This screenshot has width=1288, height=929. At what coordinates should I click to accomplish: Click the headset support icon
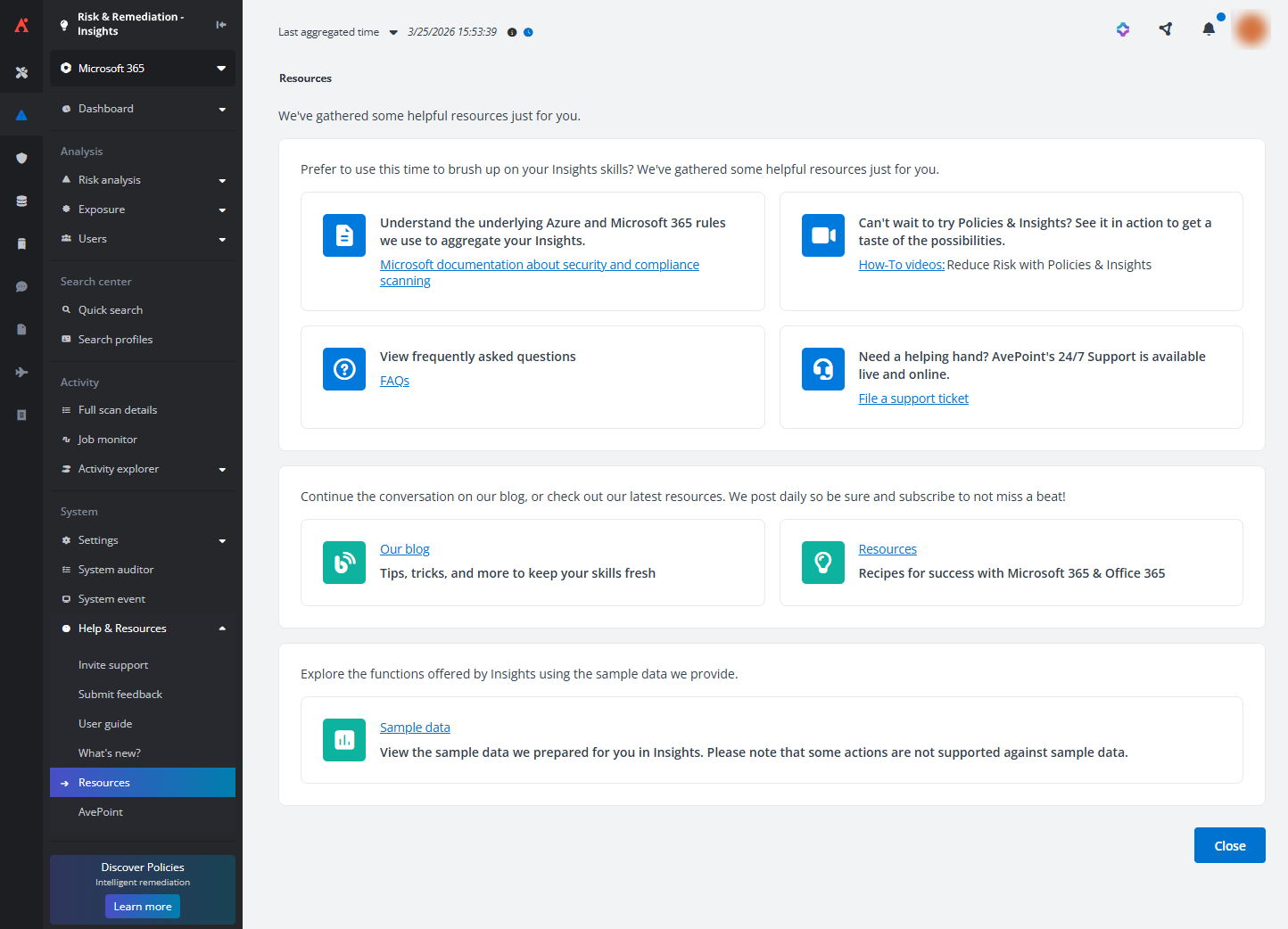click(x=823, y=369)
